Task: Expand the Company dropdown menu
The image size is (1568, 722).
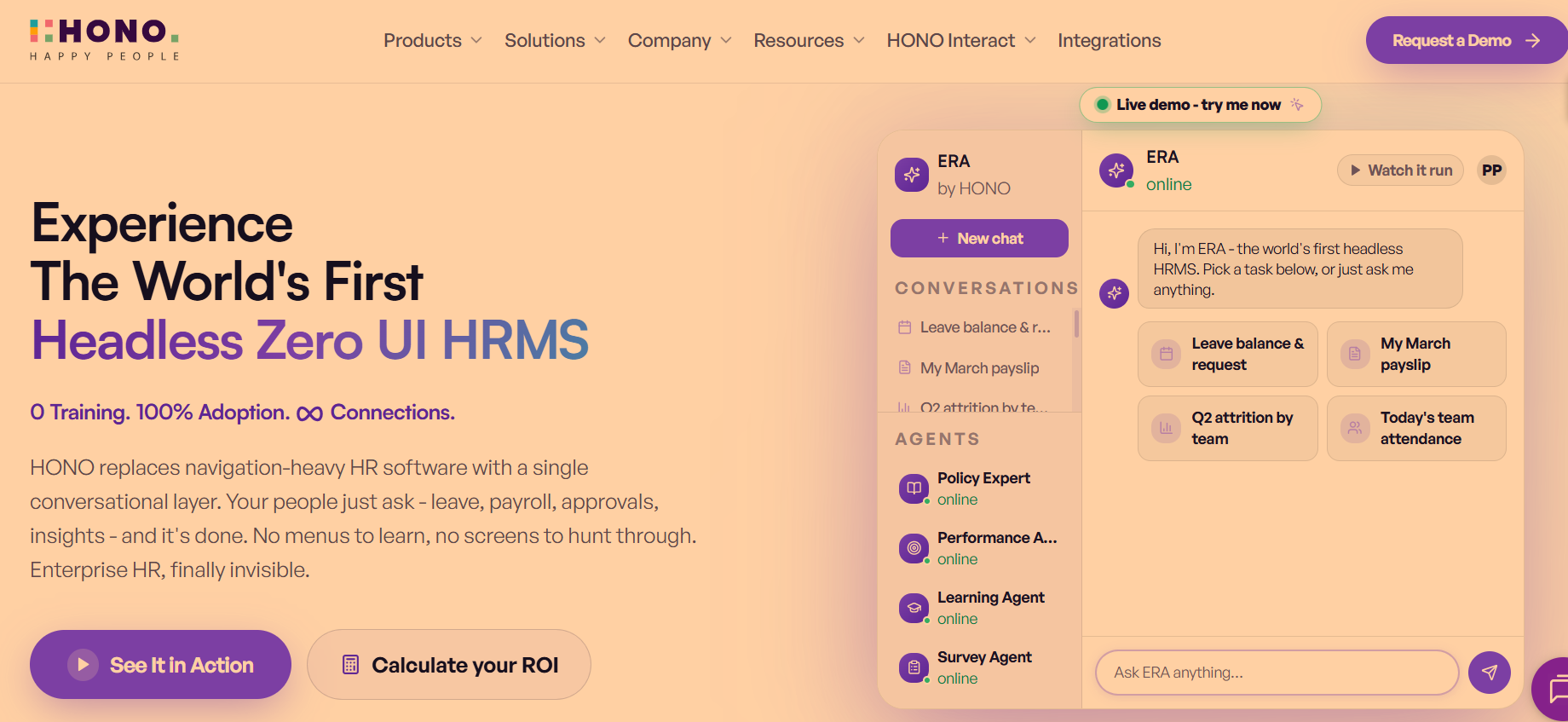Action: [x=679, y=41]
